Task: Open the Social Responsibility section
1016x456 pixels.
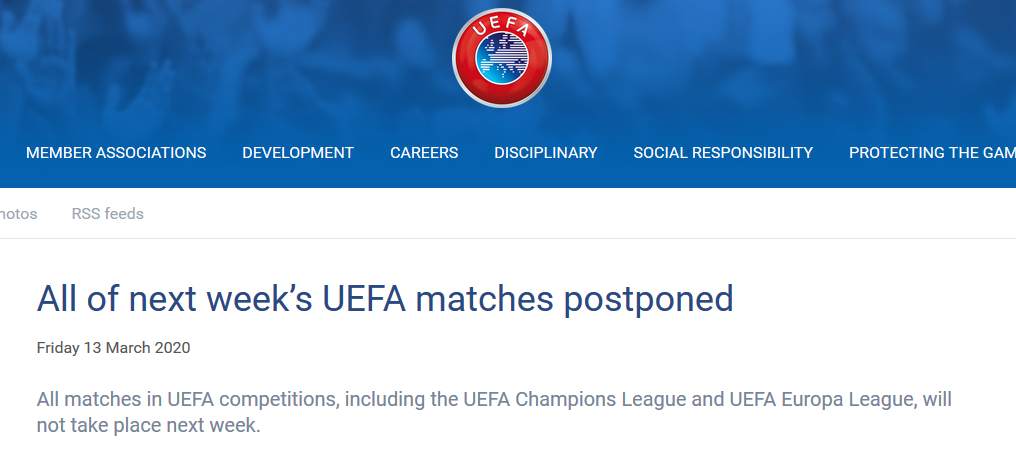Action: click(723, 153)
